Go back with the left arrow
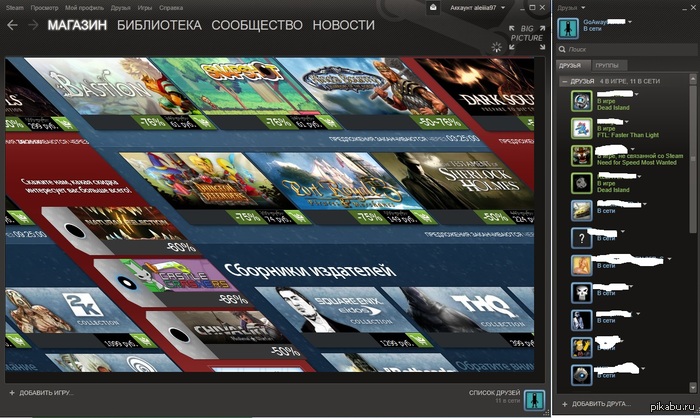Screen dimensions: 700x418 coord(12,25)
